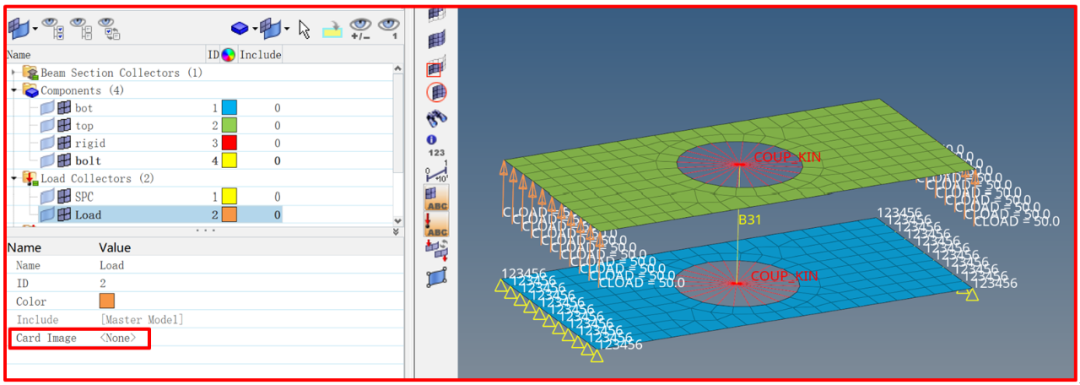1080x385 pixels.
Task: Select the bolt component in tree
Action: point(88,161)
